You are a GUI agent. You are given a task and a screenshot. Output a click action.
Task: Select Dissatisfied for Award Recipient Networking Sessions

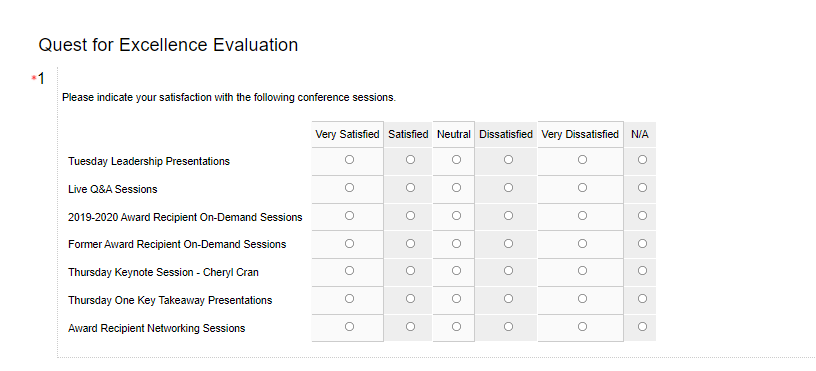pos(508,326)
